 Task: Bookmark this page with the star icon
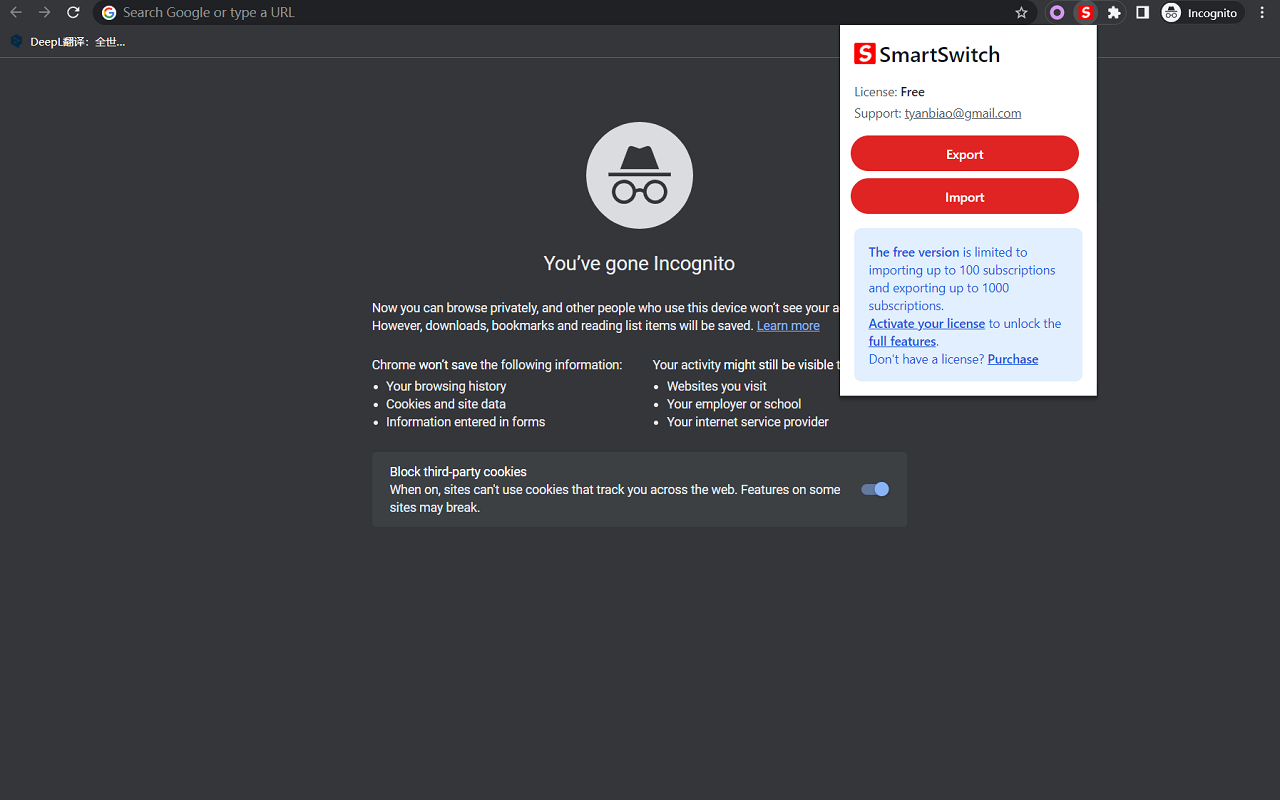pos(1021,13)
